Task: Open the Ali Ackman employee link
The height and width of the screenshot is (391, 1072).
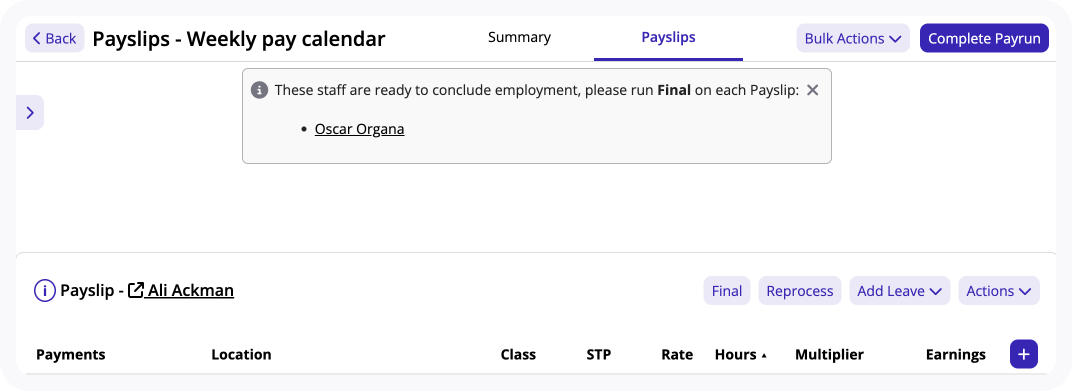Action: coord(191,291)
